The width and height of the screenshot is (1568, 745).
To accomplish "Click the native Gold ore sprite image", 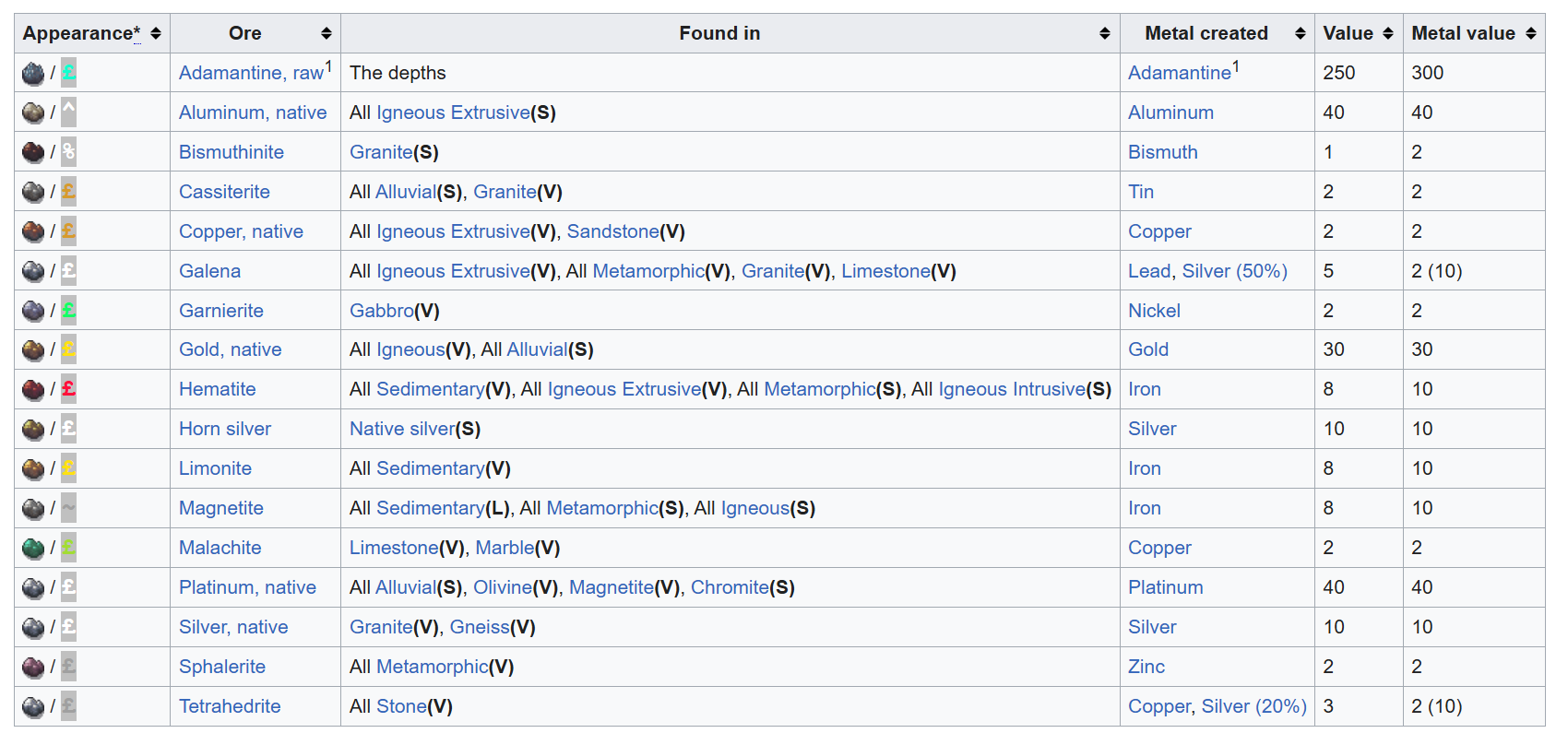I will pos(33,350).
